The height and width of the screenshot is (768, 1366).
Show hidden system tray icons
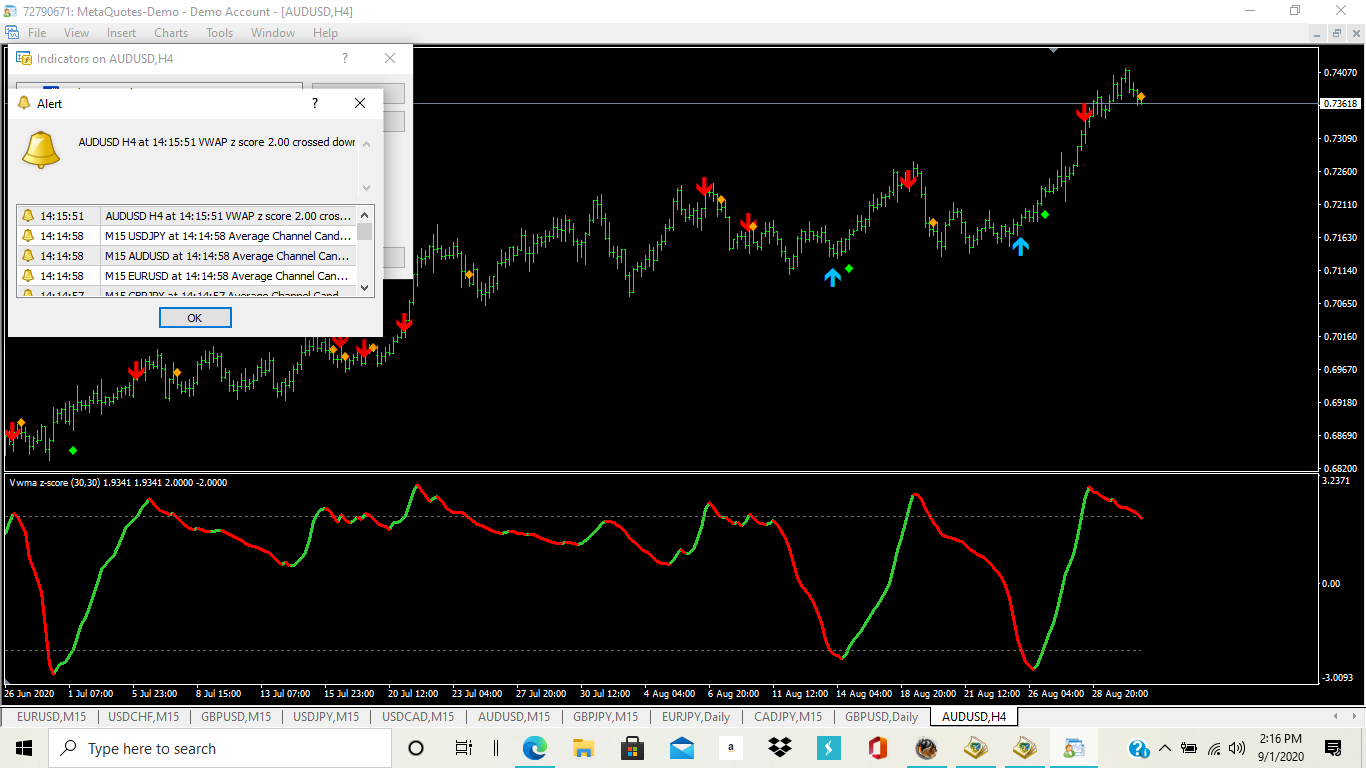[x=1165, y=748]
